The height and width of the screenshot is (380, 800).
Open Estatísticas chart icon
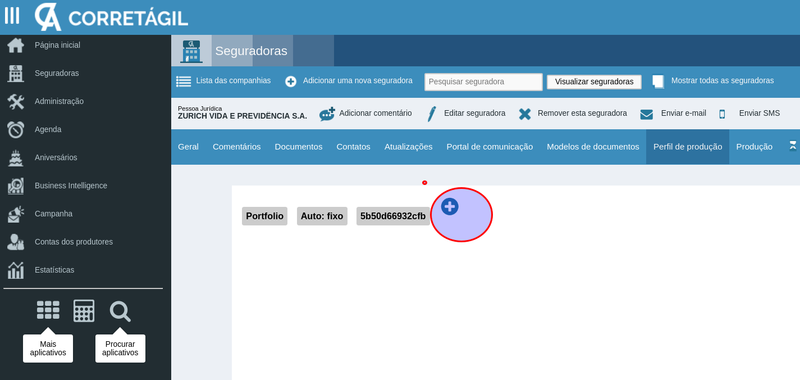(16, 270)
